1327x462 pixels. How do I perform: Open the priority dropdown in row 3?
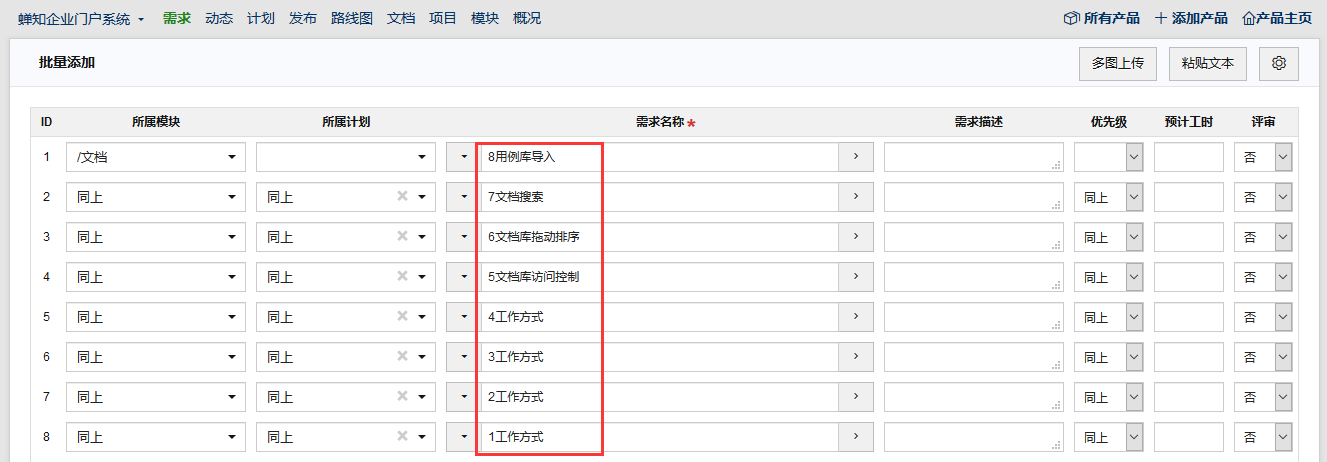[1133, 237]
